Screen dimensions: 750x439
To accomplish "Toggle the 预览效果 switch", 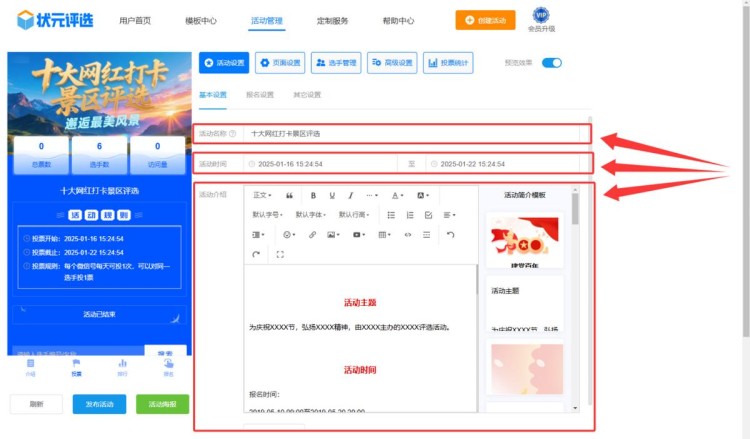I will tap(551, 62).
